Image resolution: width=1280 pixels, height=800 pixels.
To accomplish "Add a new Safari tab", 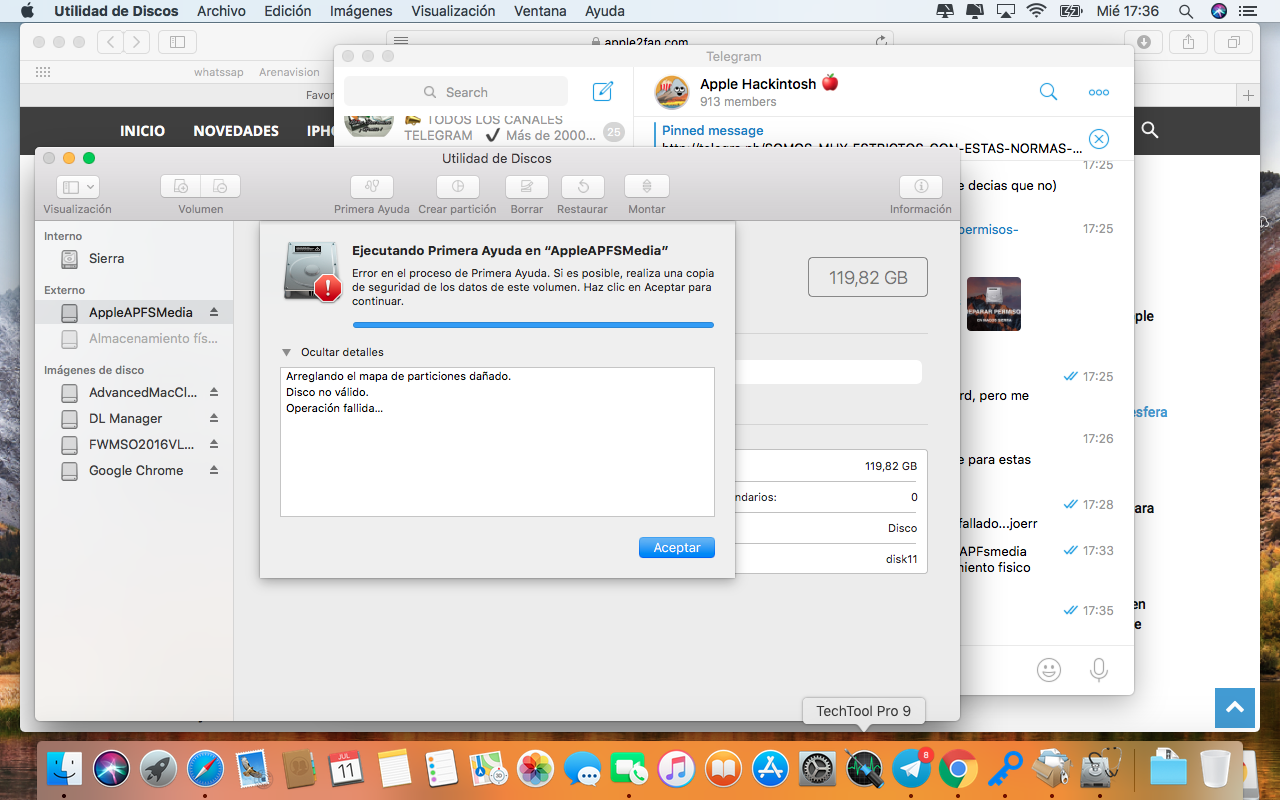I will pos(1248,95).
